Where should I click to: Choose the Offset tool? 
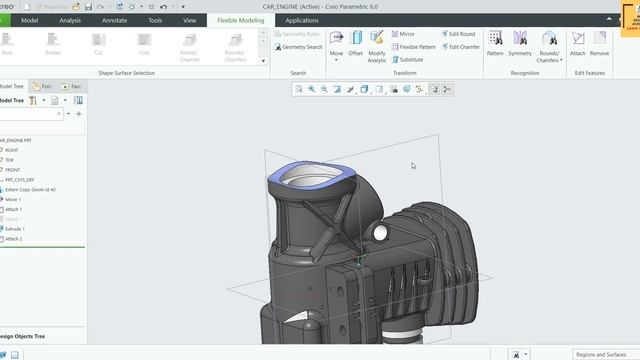[x=356, y=42]
